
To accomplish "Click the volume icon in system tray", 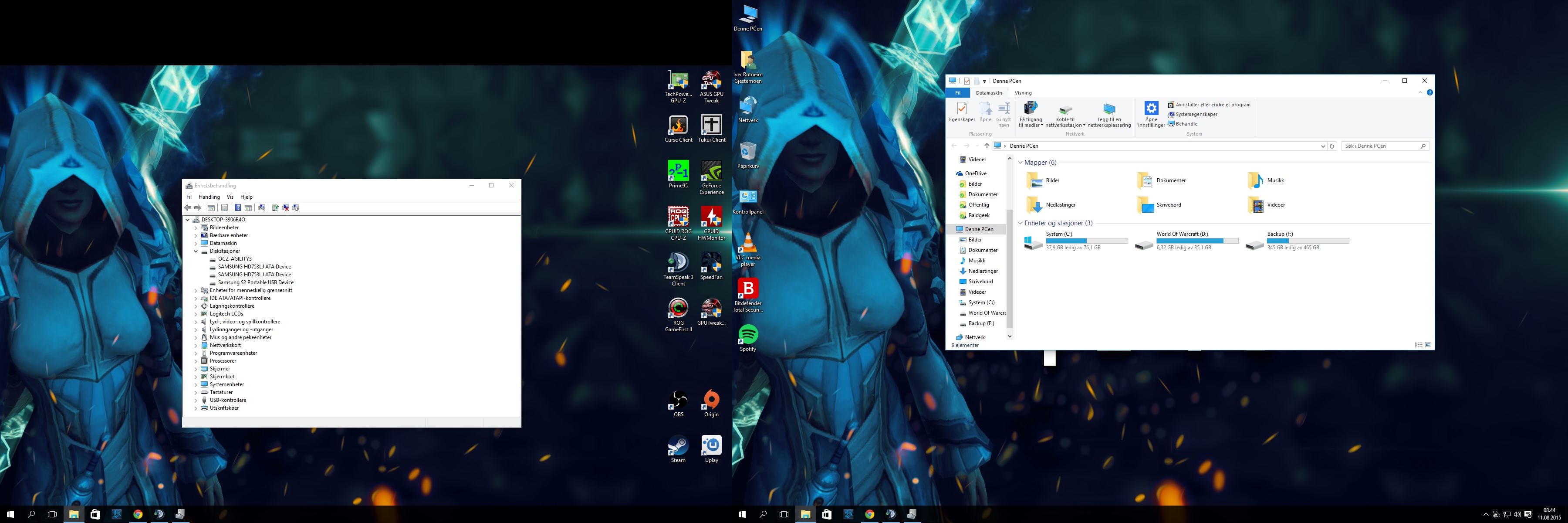I will [x=1517, y=514].
